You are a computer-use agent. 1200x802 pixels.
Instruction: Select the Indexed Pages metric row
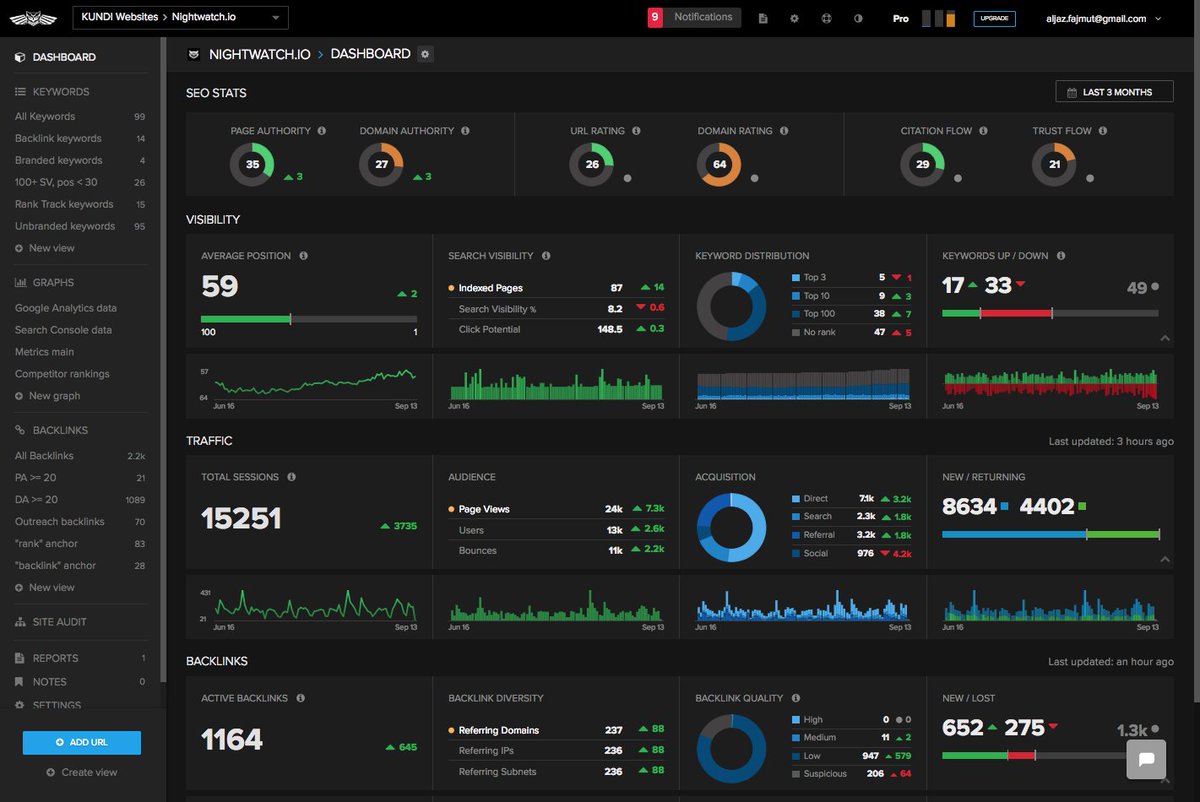556,288
